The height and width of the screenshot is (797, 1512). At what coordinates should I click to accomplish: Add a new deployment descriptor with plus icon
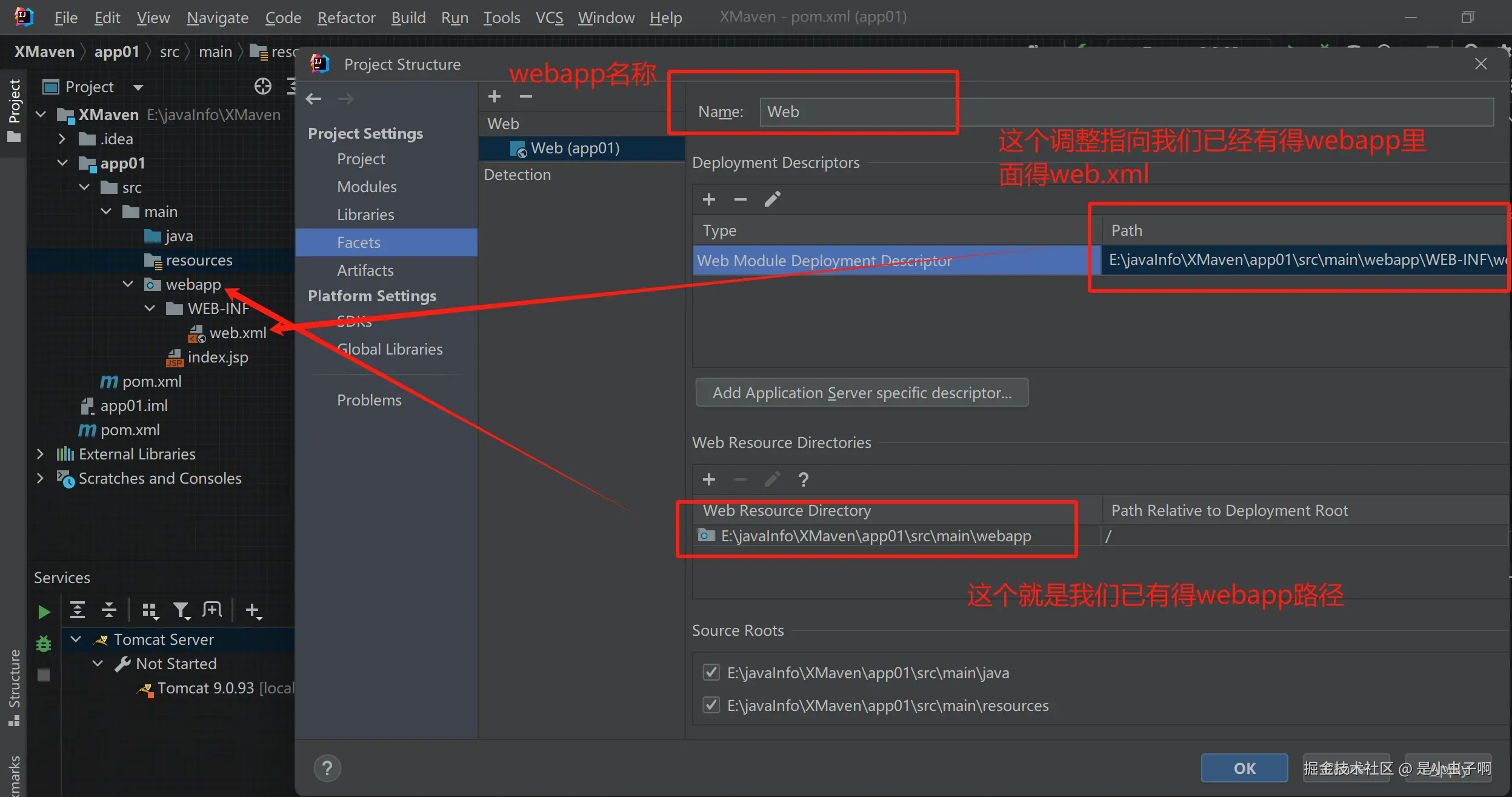708,199
